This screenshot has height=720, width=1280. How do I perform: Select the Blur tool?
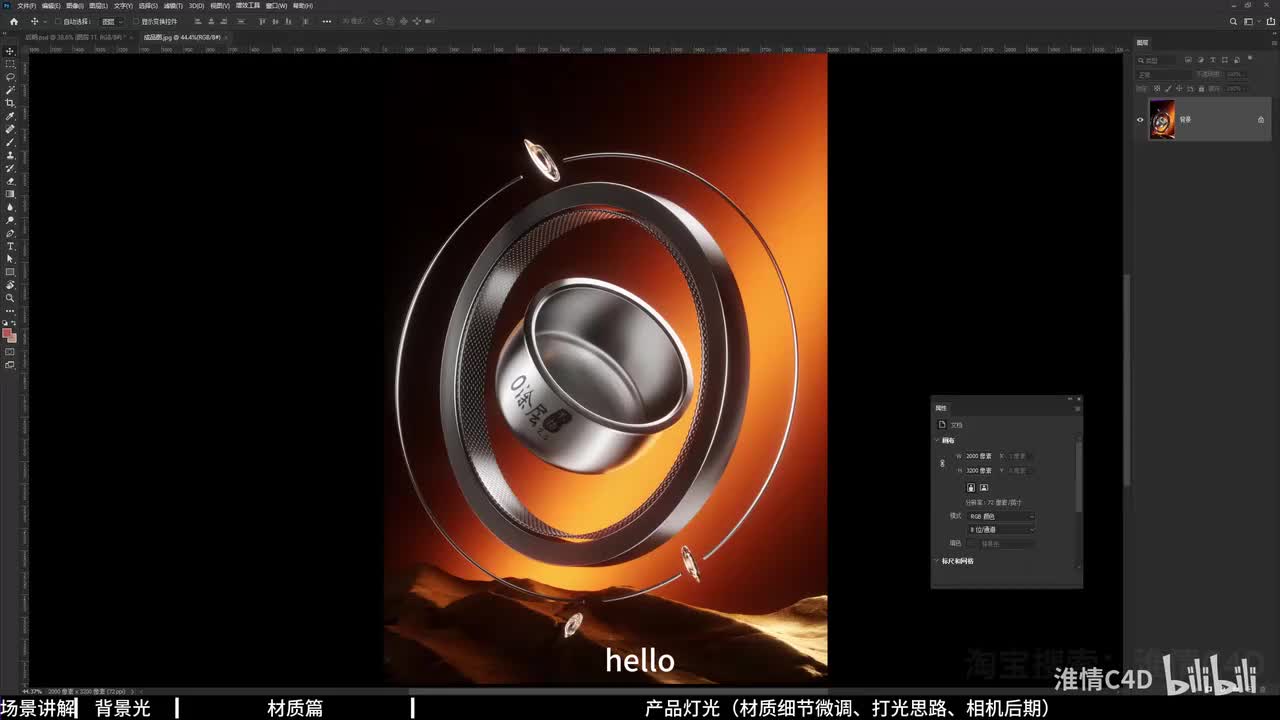coord(10,207)
